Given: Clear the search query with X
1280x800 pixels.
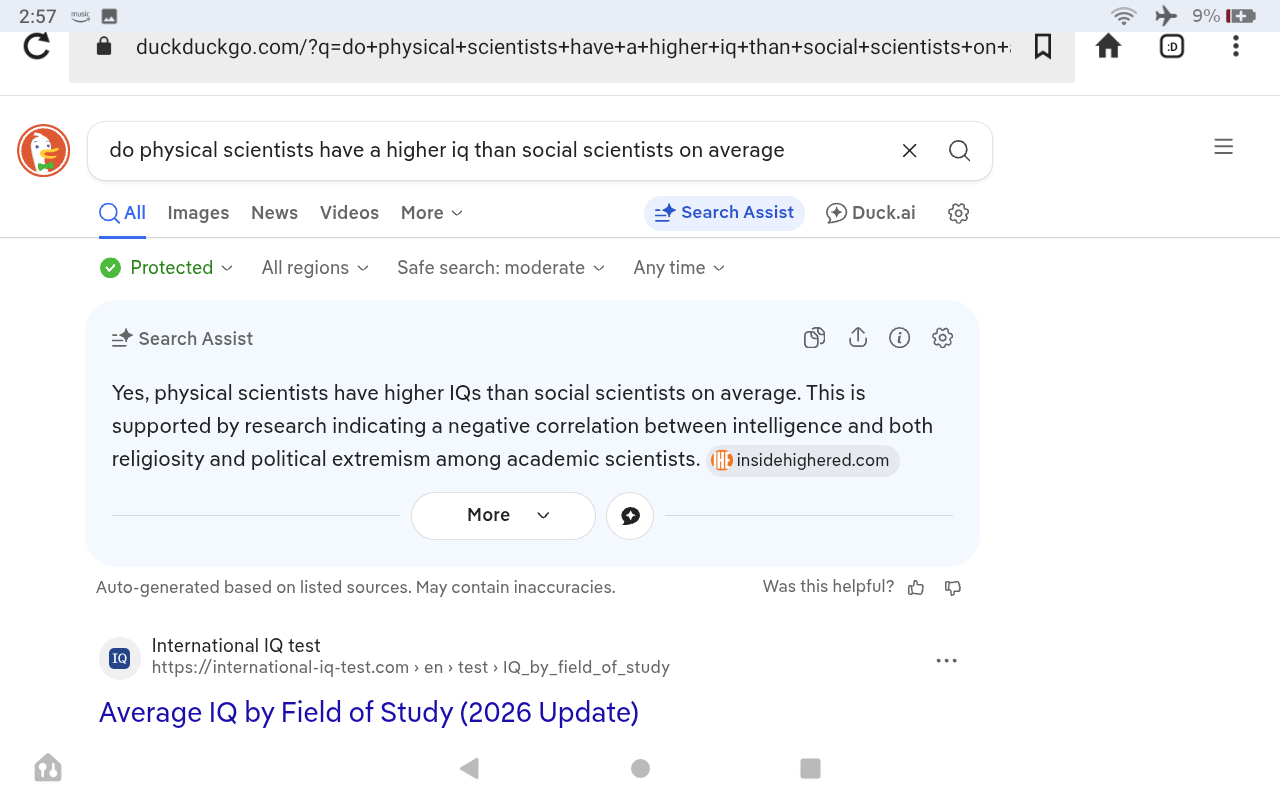Looking at the screenshot, I should [x=910, y=151].
